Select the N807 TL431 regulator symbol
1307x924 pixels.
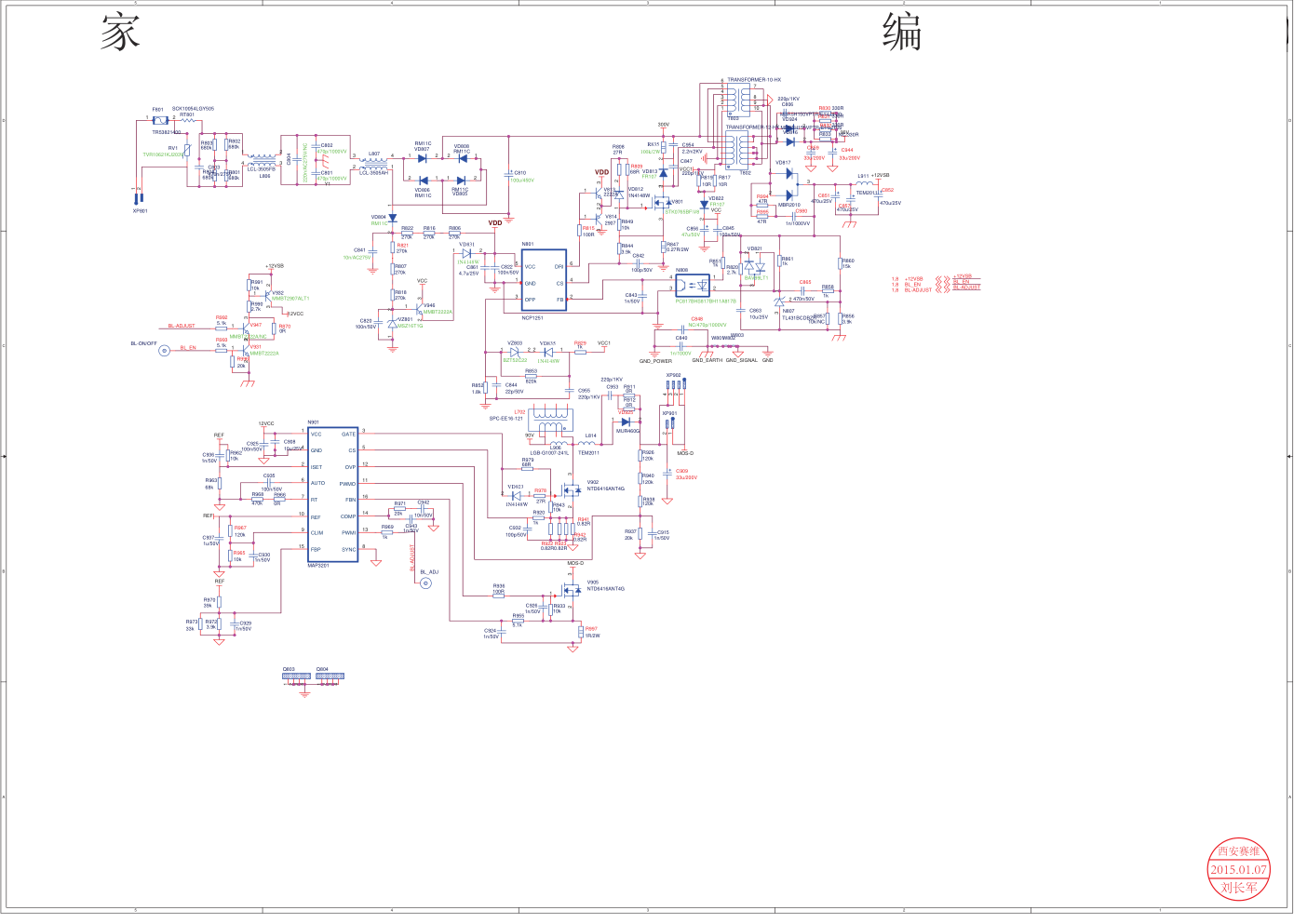click(779, 301)
